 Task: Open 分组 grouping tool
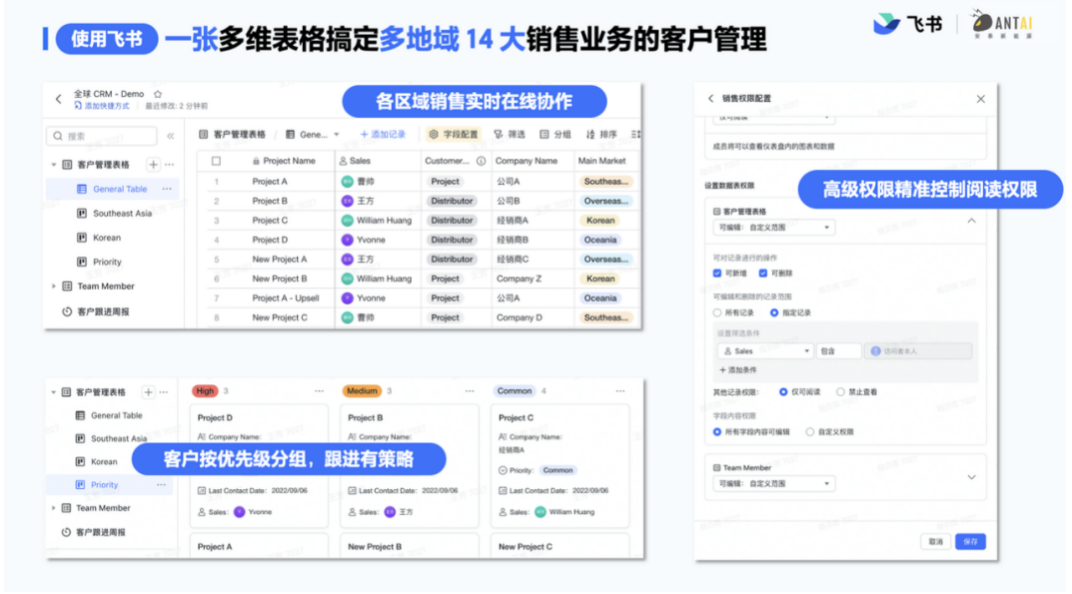pos(556,135)
